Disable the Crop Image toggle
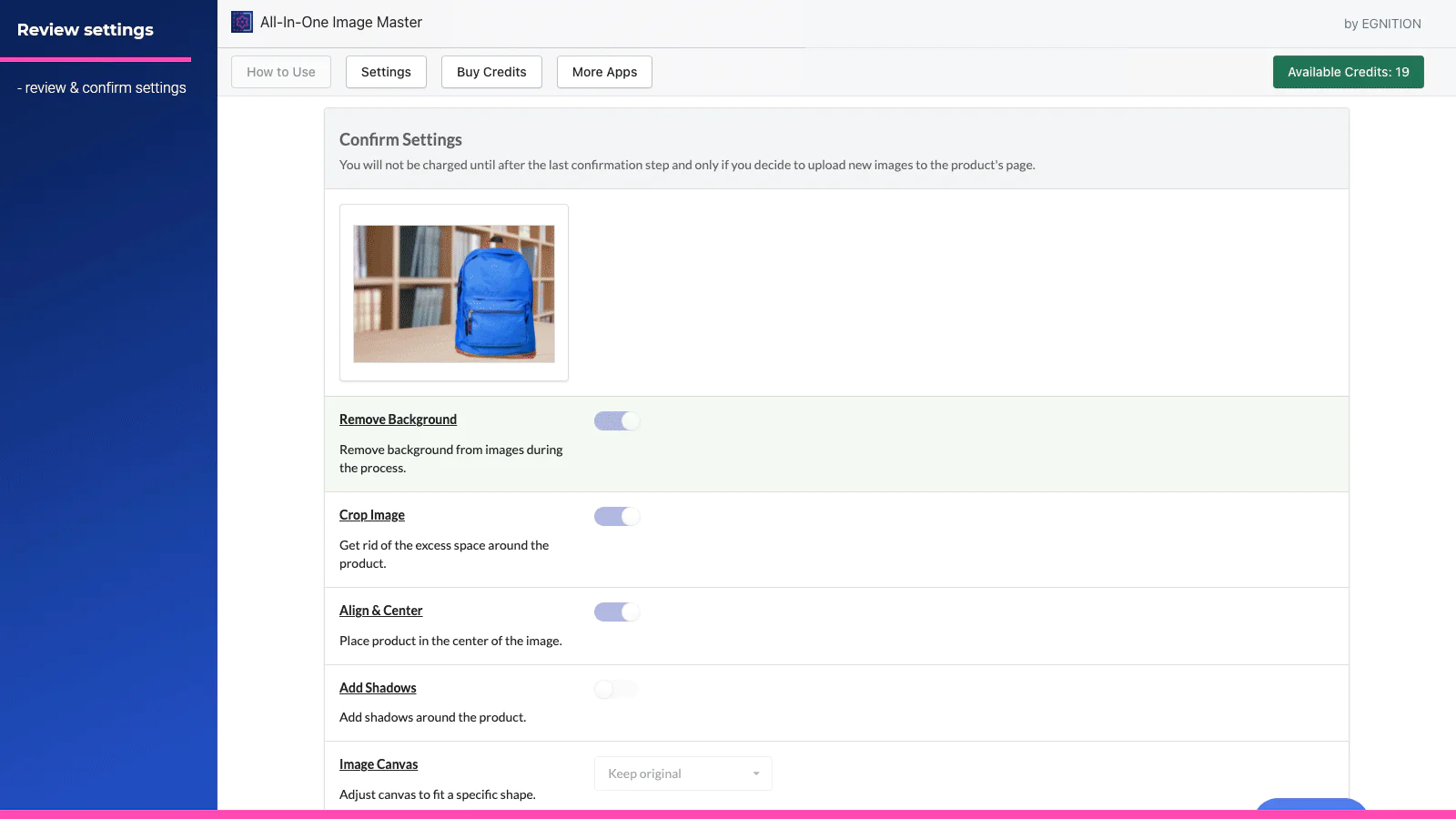The width and height of the screenshot is (1456, 819). tap(617, 516)
